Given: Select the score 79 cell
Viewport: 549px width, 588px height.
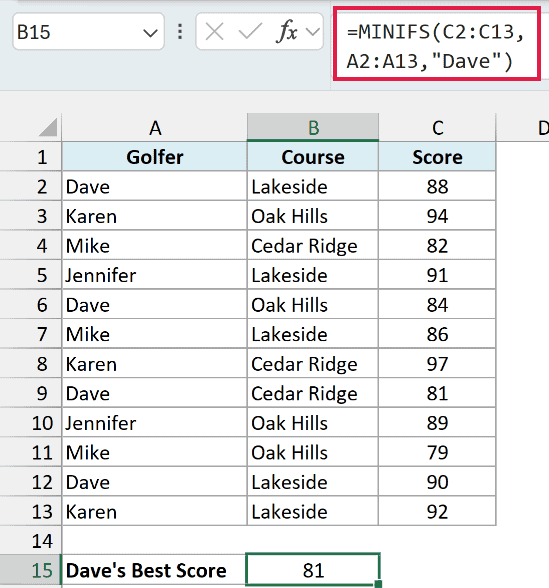Looking at the screenshot, I should pos(437,452).
